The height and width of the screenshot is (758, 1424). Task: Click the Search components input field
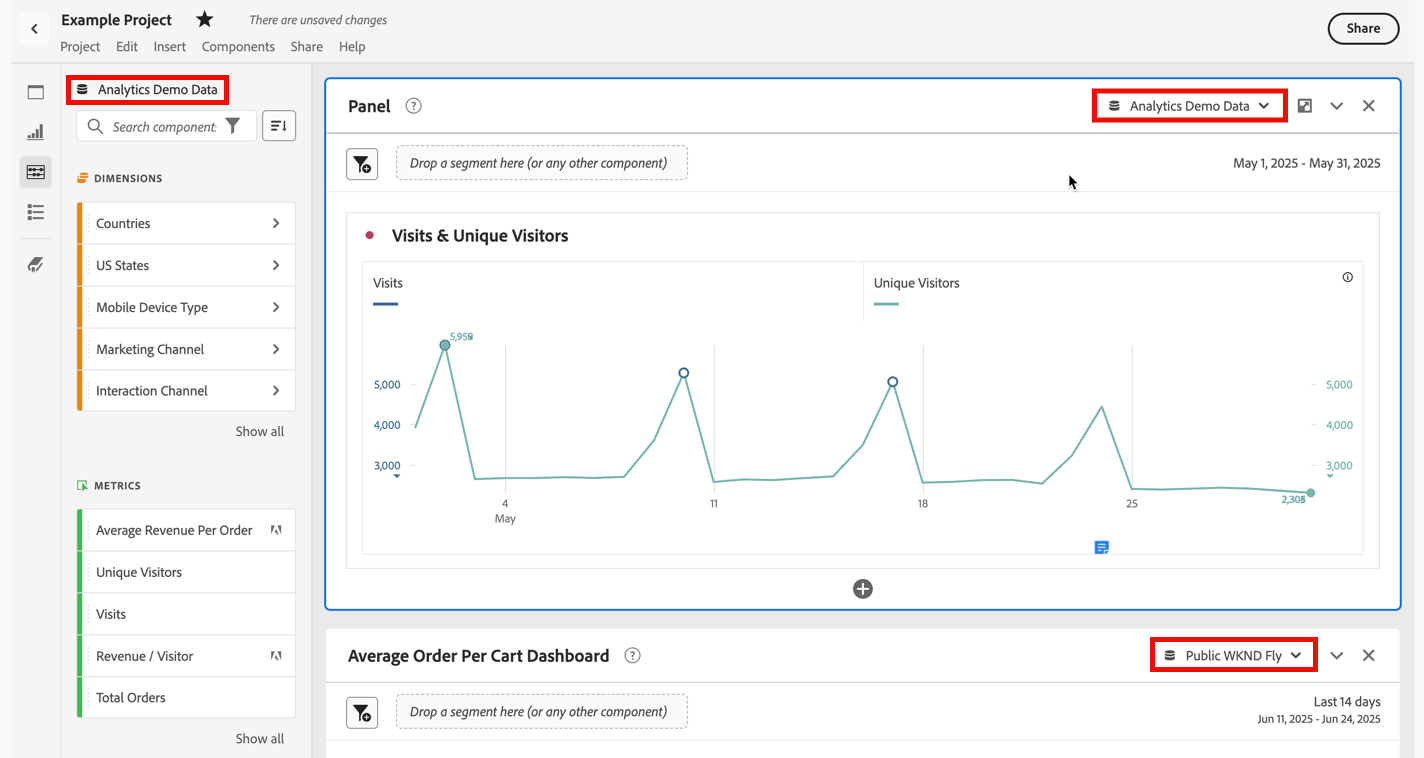164,127
